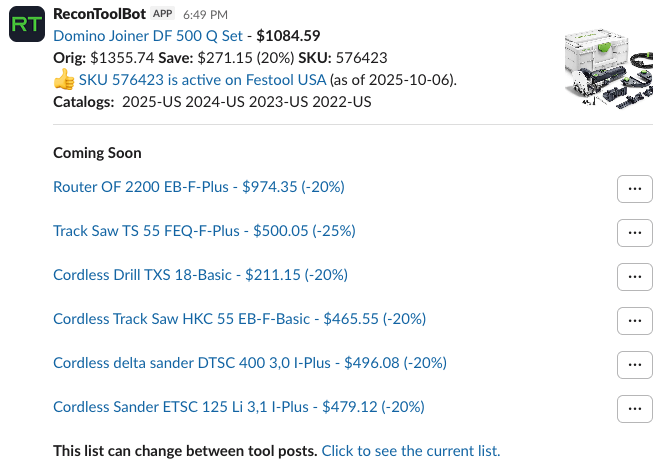Open Cordless Track Saw HKC 55 link

(x=239, y=319)
